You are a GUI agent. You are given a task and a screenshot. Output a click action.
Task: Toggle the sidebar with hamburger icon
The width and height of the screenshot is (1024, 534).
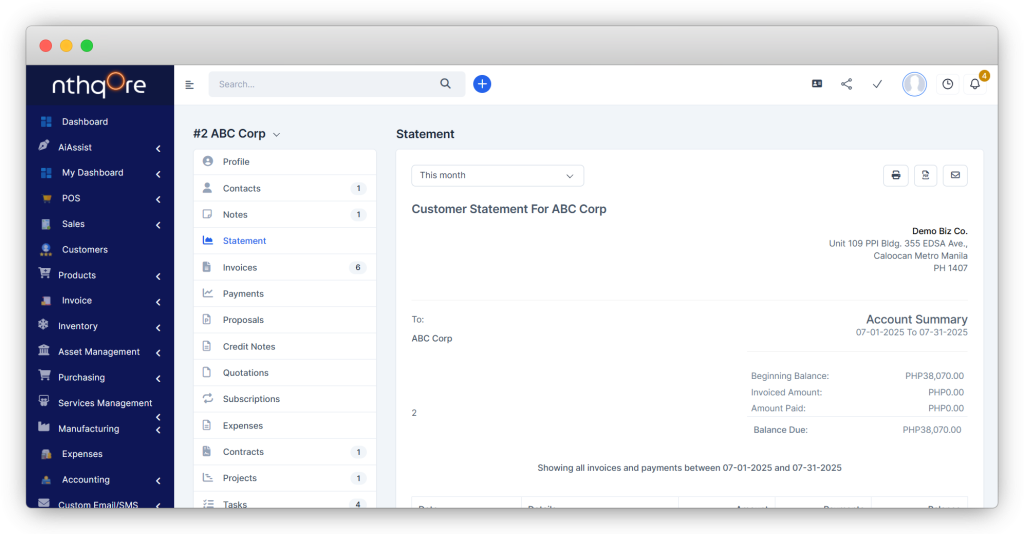pos(190,85)
